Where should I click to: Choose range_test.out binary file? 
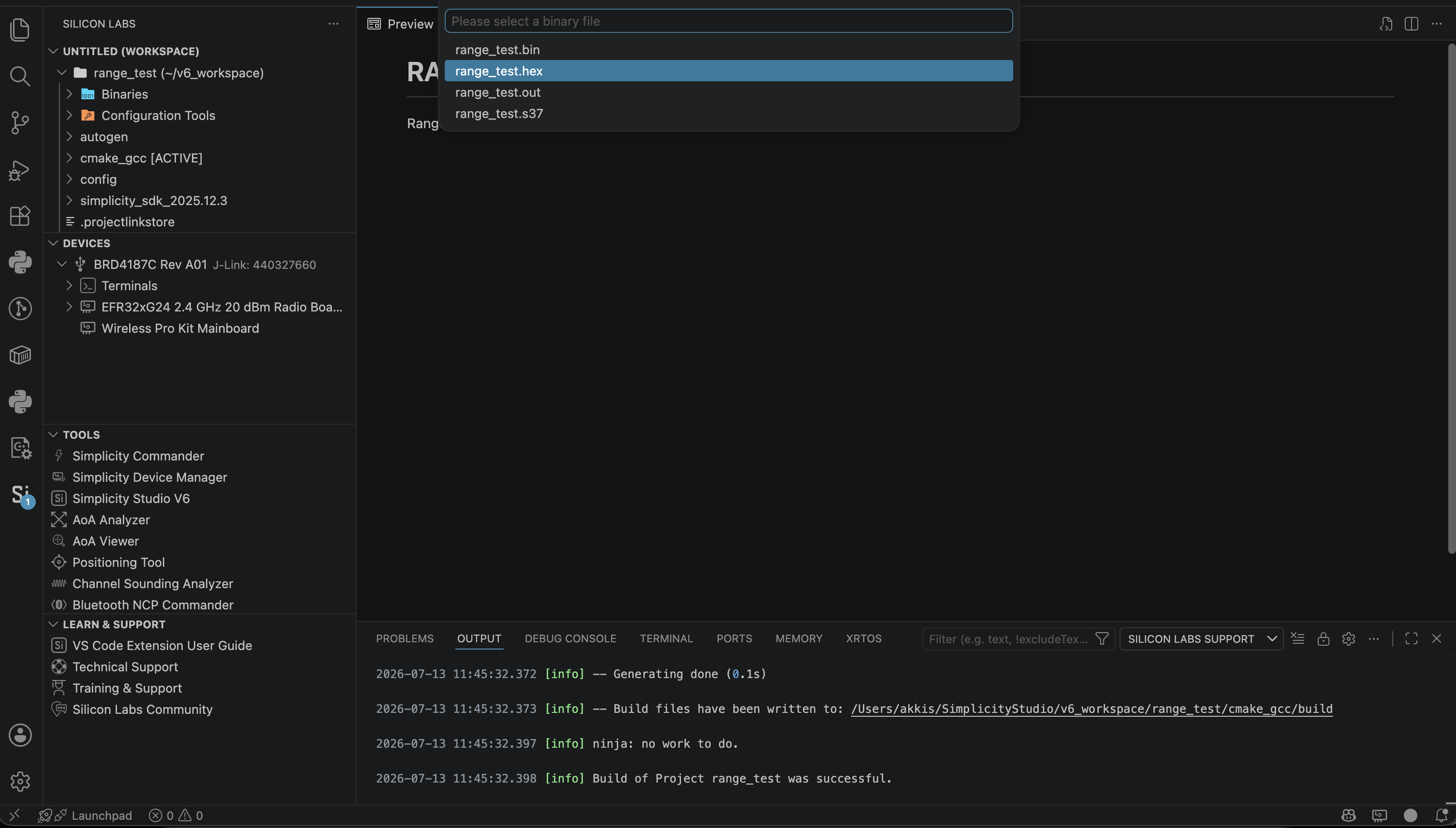point(728,92)
